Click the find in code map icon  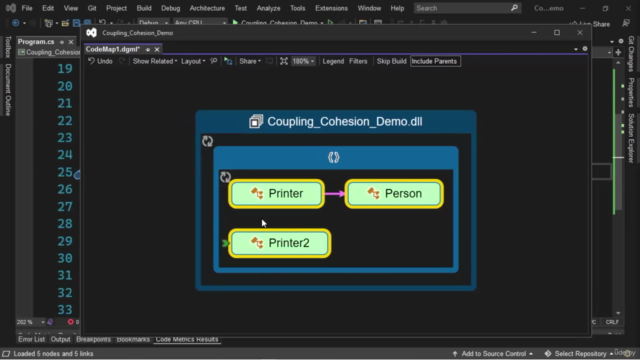[228, 61]
